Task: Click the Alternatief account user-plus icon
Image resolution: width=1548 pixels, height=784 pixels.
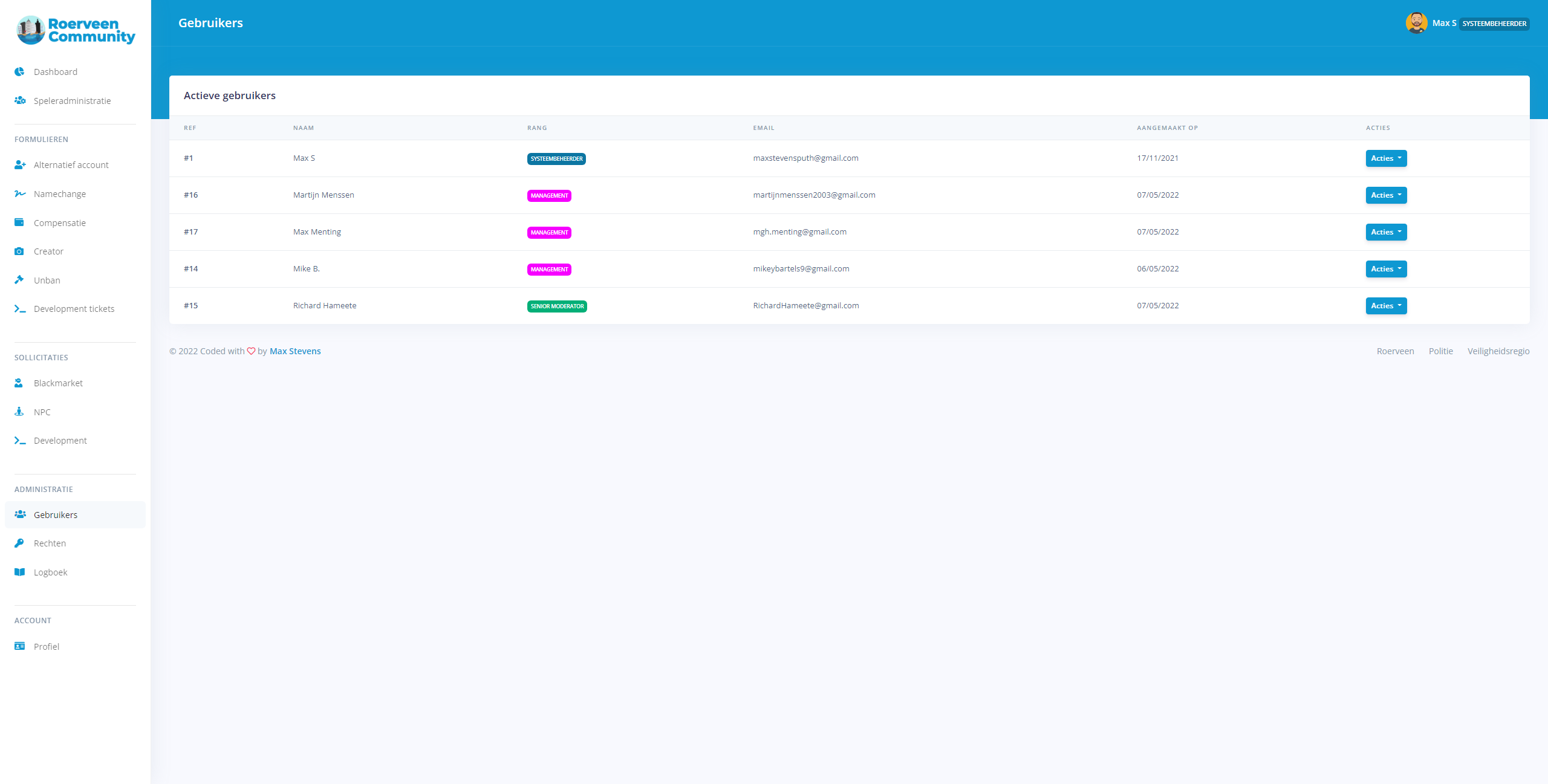Action: tap(20, 164)
